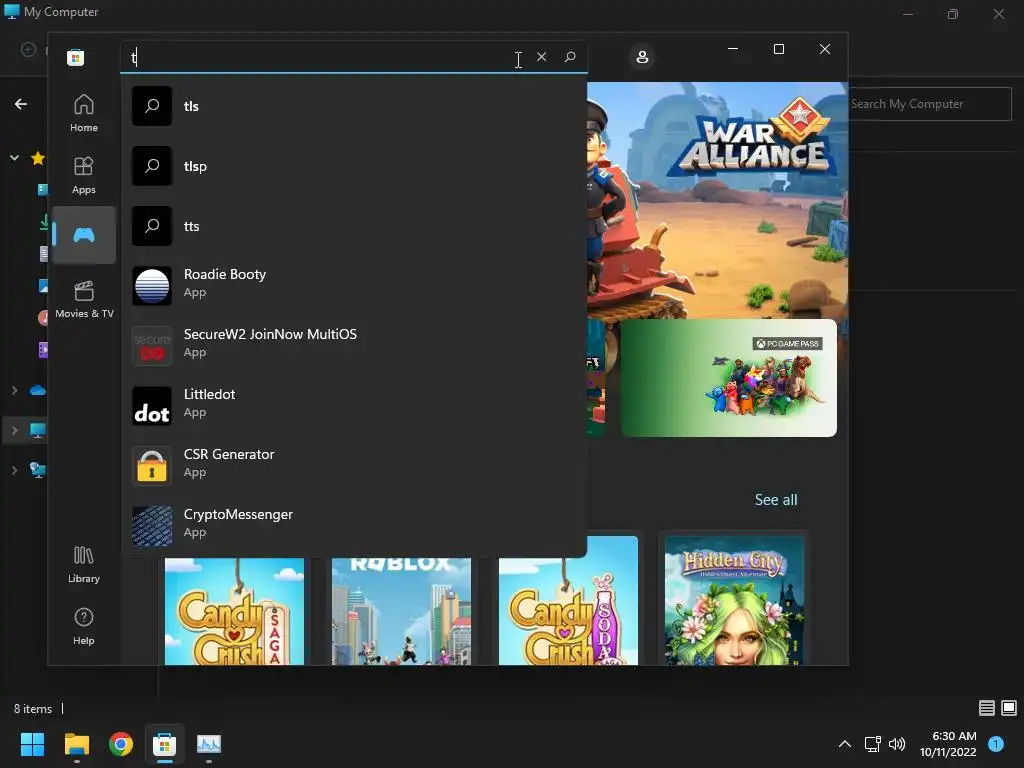1024x768 pixels.
Task: Select CryptoMessenger app result
Action: (354, 525)
